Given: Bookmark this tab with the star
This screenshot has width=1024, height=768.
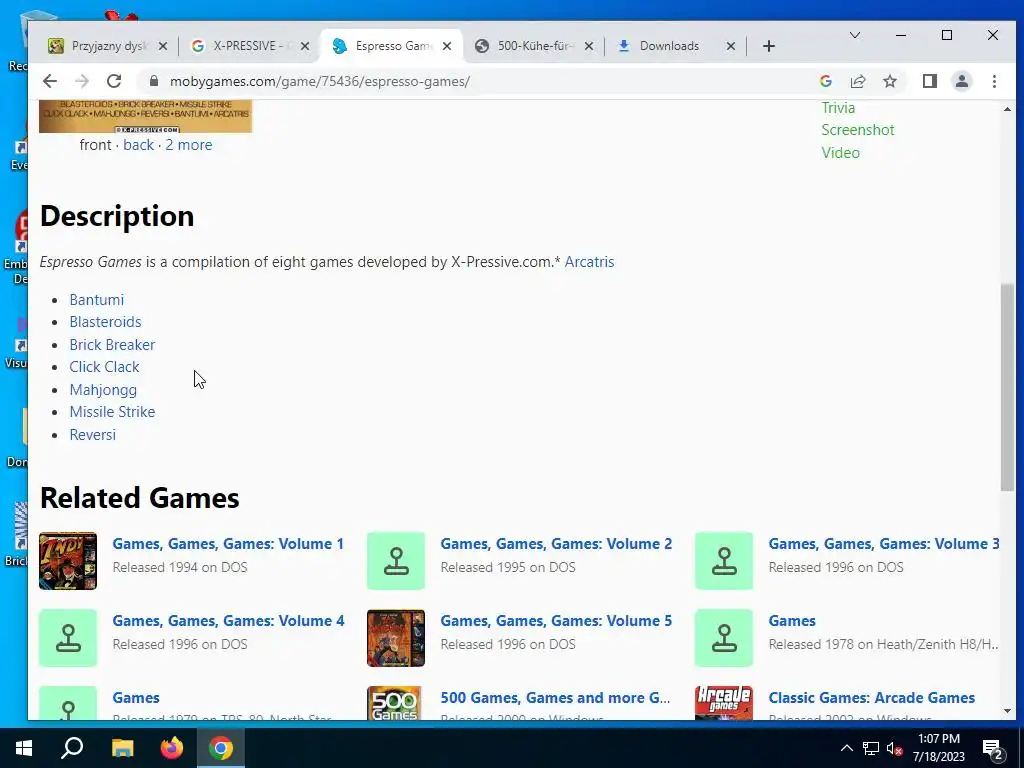Looking at the screenshot, I should [889, 81].
